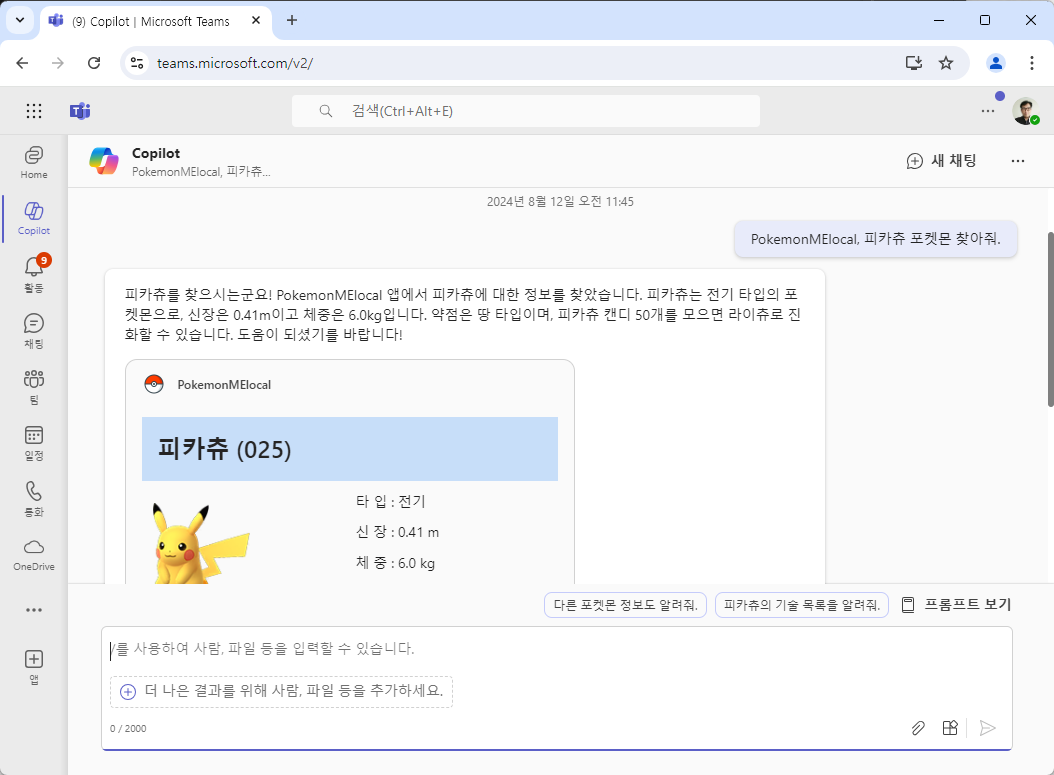Open browser site information icon
Screen dimensions: 1054x775
137,63
